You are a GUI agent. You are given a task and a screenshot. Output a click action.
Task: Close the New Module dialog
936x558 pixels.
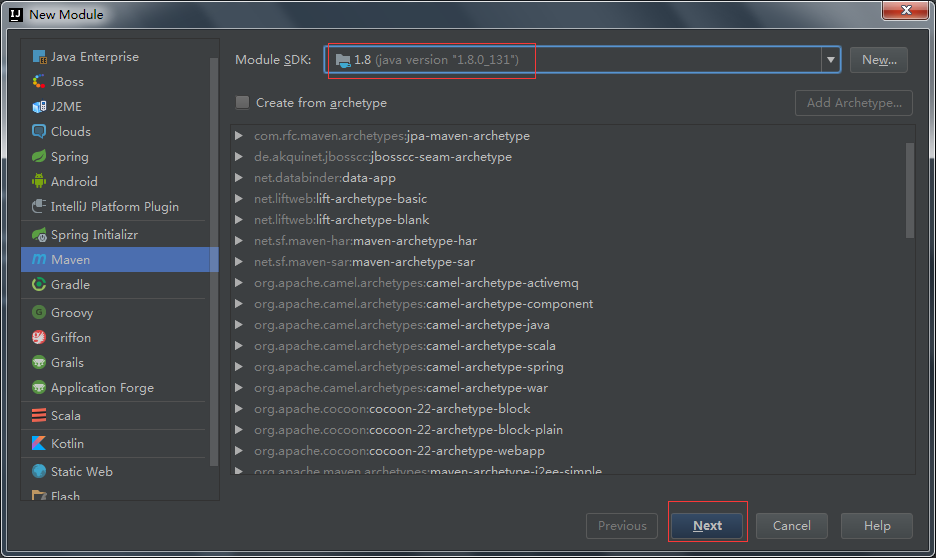pyautogui.click(x=906, y=10)
